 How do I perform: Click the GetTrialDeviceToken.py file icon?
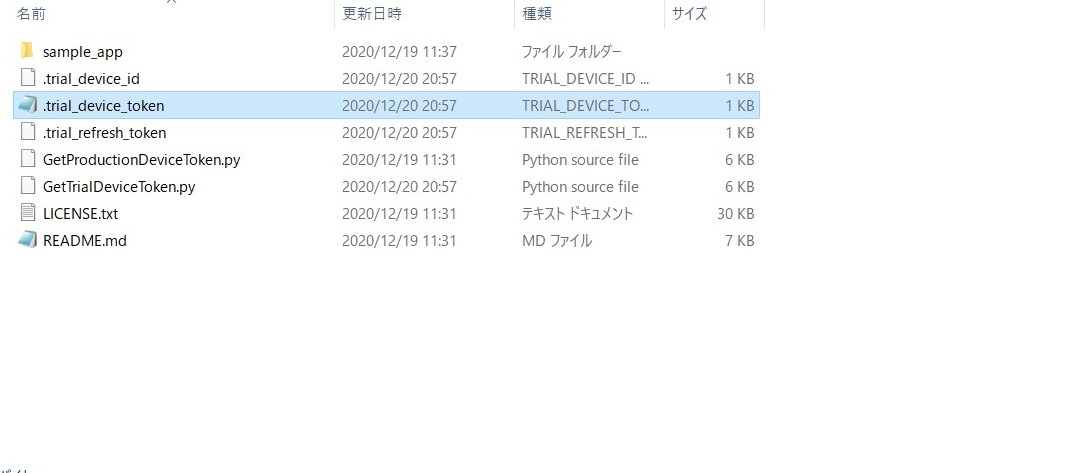pyautogui.click(x=27, y=186)
